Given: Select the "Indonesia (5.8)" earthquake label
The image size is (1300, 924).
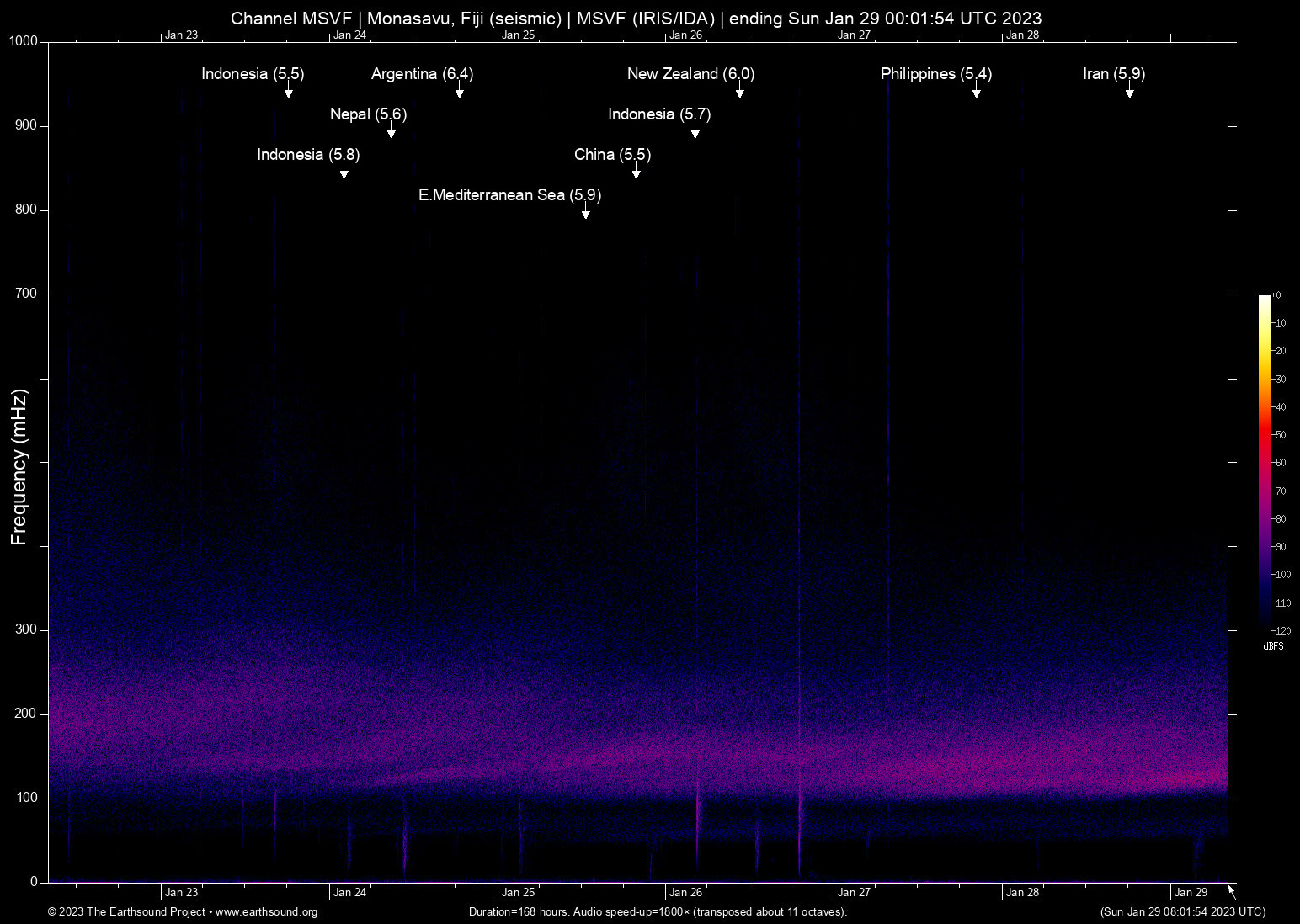Looking at the screenshot, I should pyautogui.click(x=308, y=155).
